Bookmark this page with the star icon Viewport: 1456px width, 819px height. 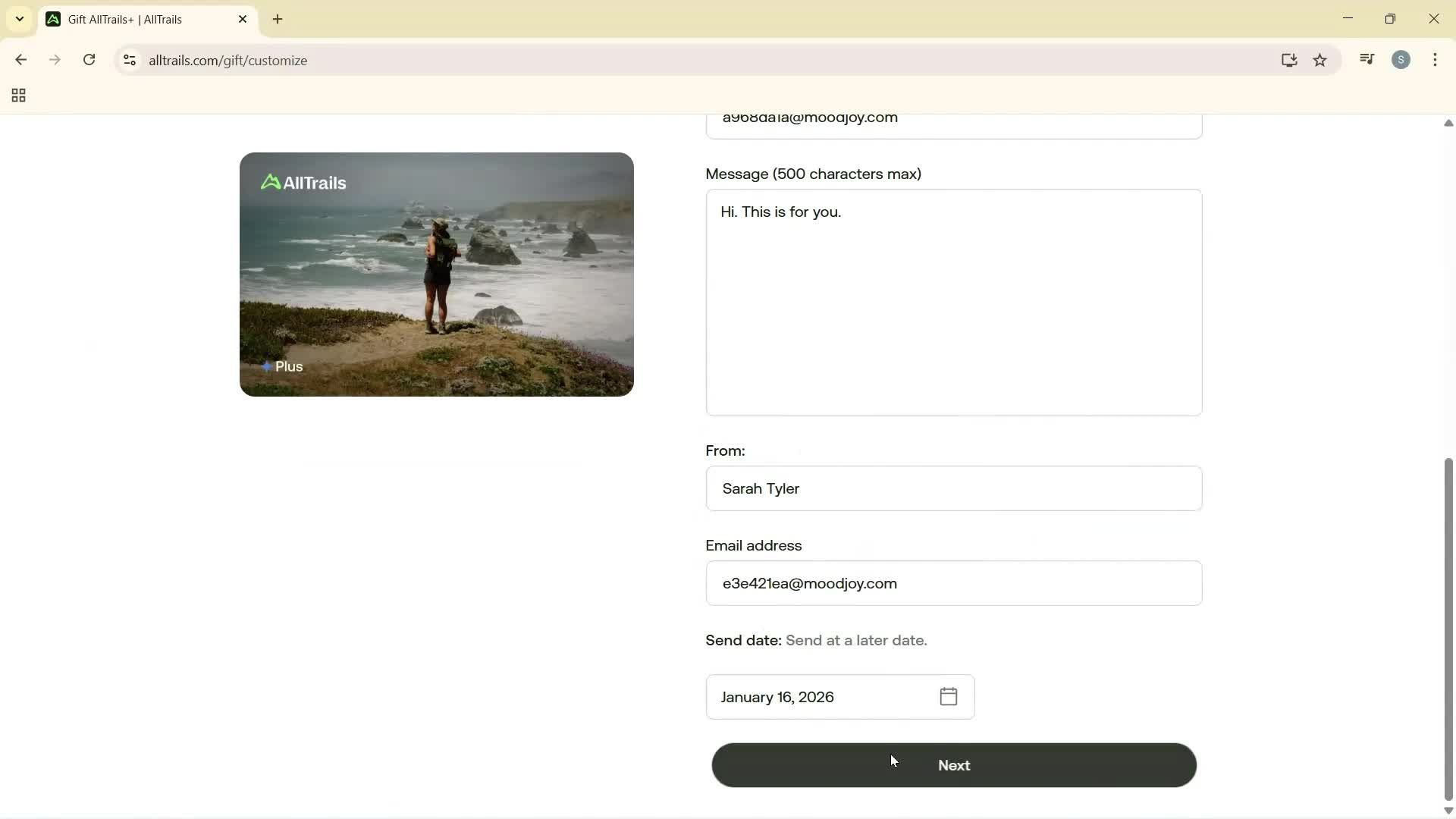click(x=1320, y=61)
